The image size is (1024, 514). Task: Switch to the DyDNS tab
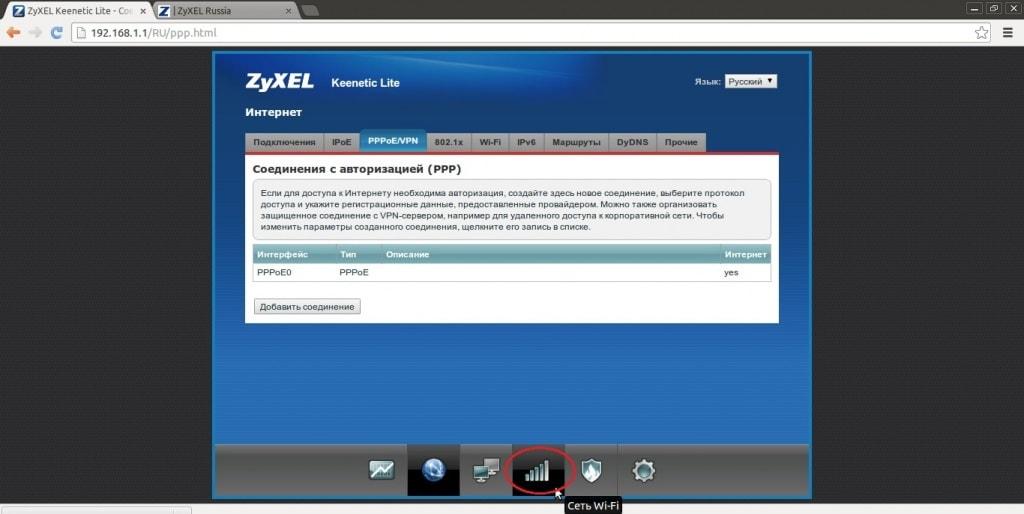point(632,142)
